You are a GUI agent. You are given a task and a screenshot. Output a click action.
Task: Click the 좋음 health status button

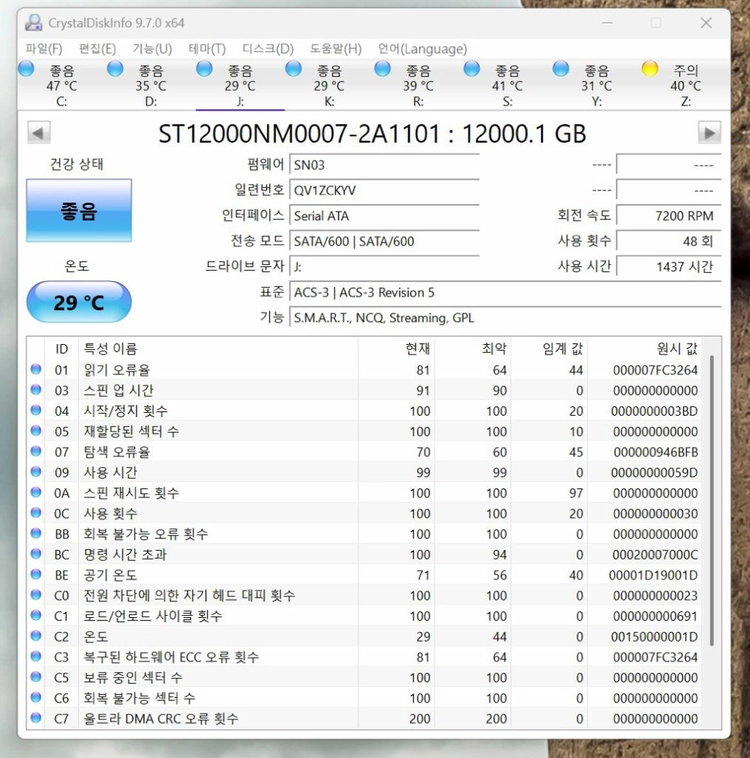point(79,211)
